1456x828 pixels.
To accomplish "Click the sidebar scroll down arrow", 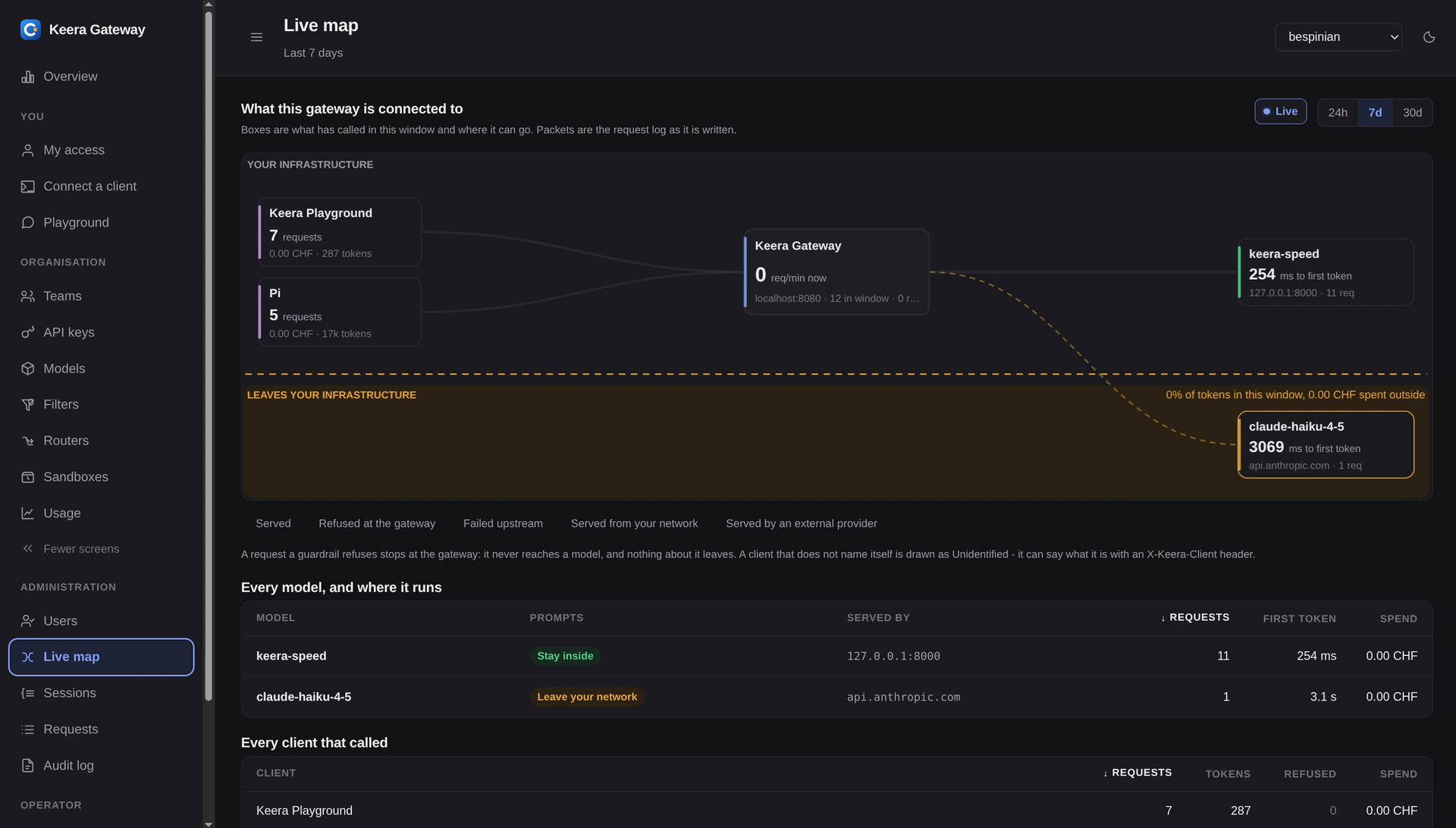I will [209, 823].
